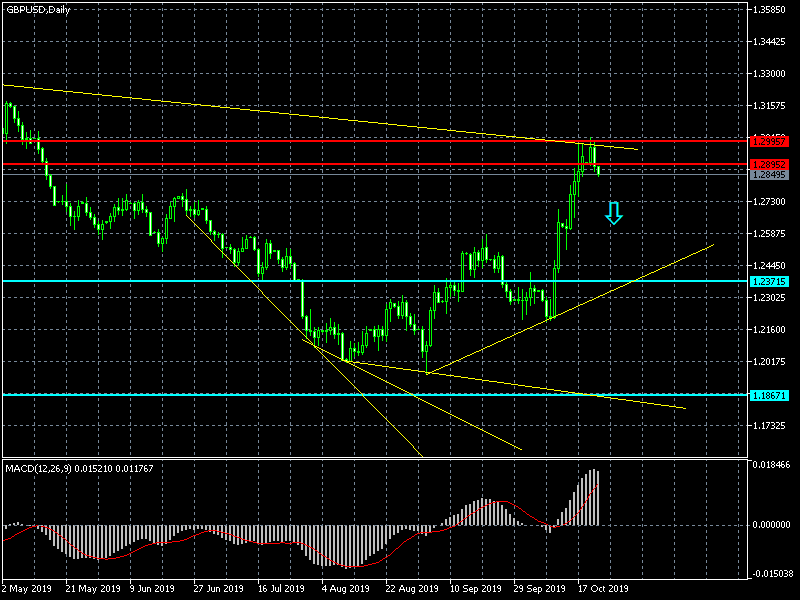The width and height of the screenshot is (800, 600).
Task: Select the cyan 1.23715 price level tag
Action: [x=769, y=282]
